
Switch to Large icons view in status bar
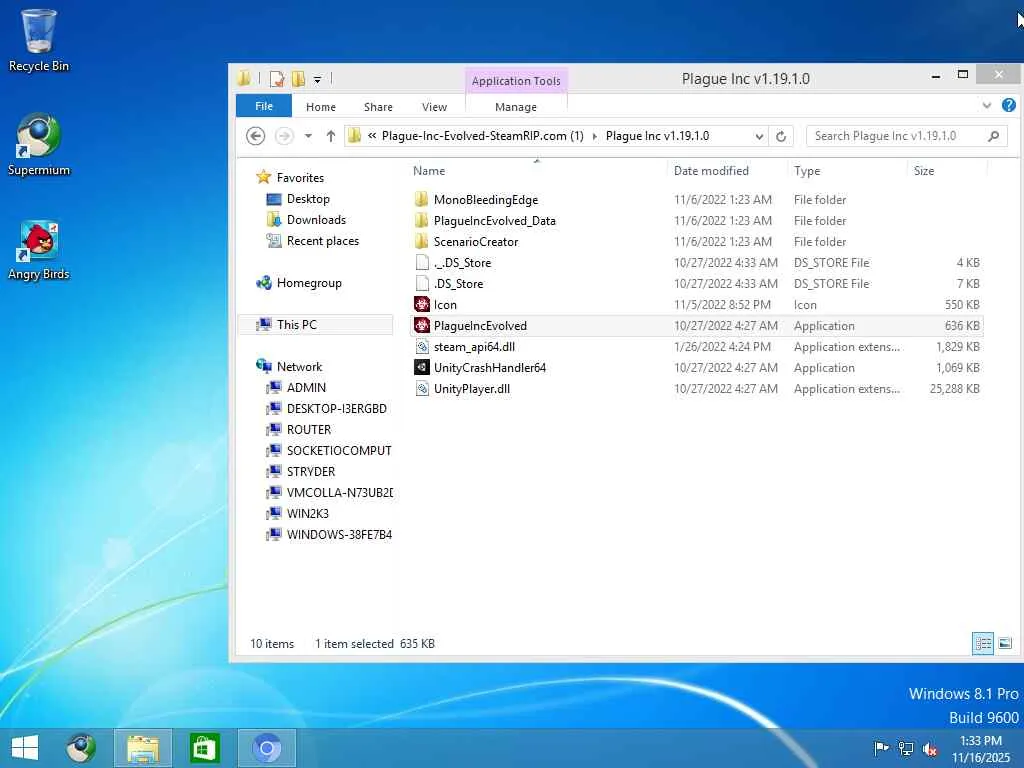(1005, 643)
